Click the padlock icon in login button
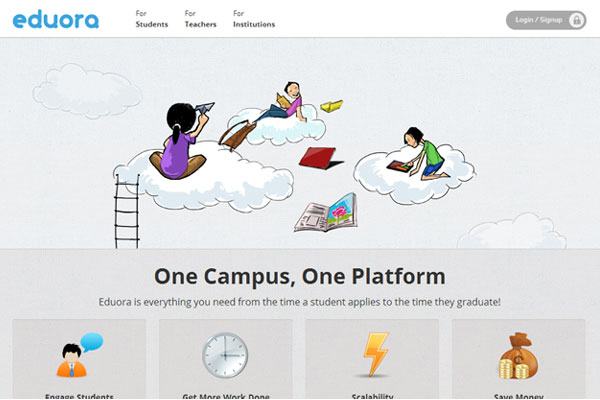This screenshot has height=400, width=600. click(577, 20)
